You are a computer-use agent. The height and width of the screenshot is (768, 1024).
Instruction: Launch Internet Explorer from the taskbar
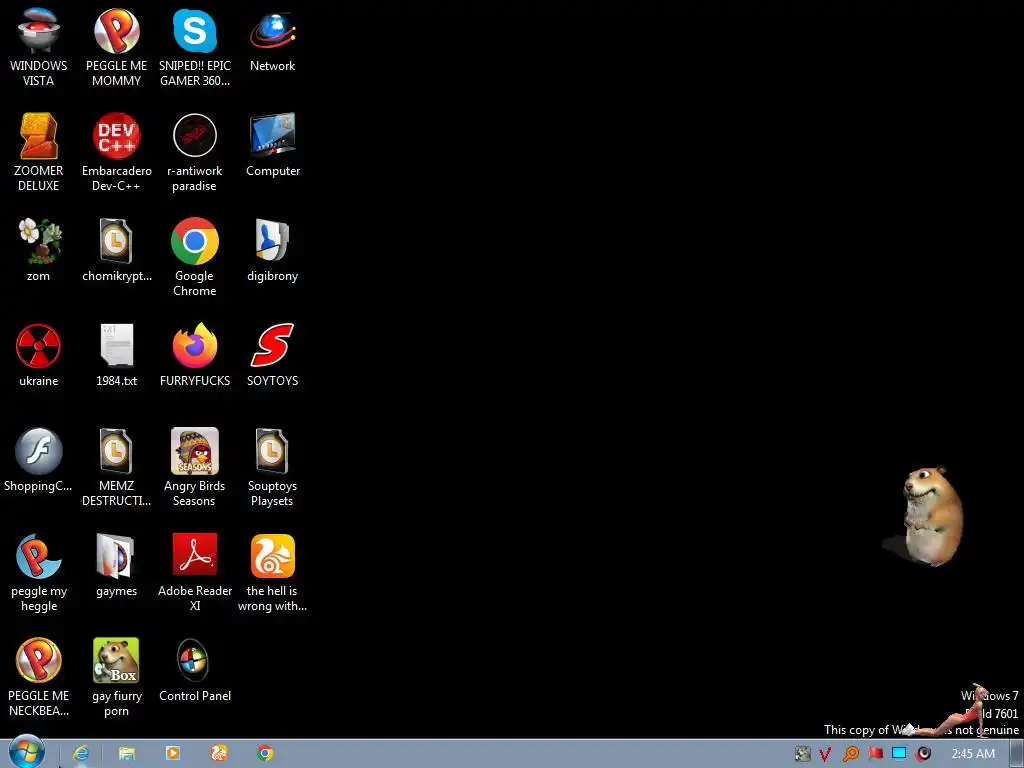81,754
